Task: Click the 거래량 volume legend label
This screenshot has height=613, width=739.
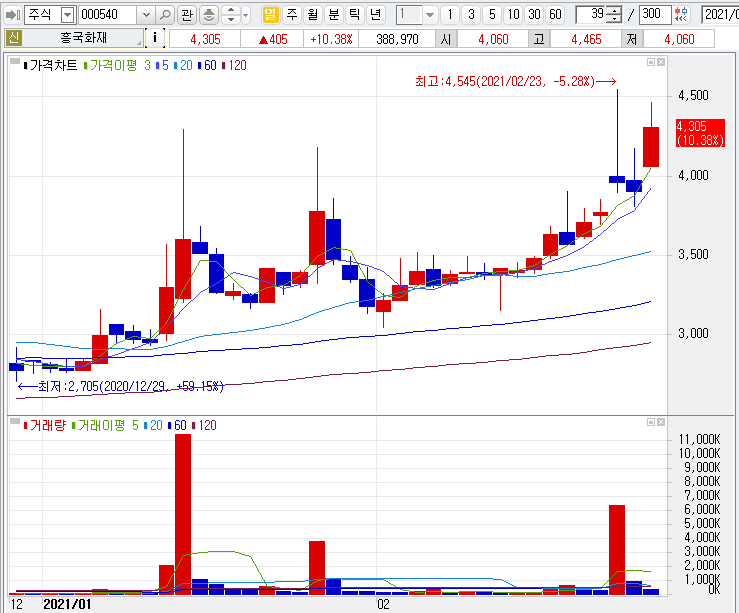Action: [x=48, y=425]
